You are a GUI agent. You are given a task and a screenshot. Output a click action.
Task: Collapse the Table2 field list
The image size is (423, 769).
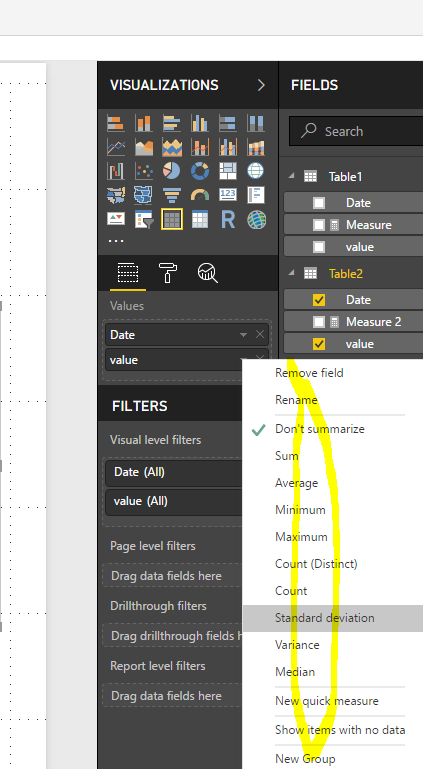[x=292, y=273]
